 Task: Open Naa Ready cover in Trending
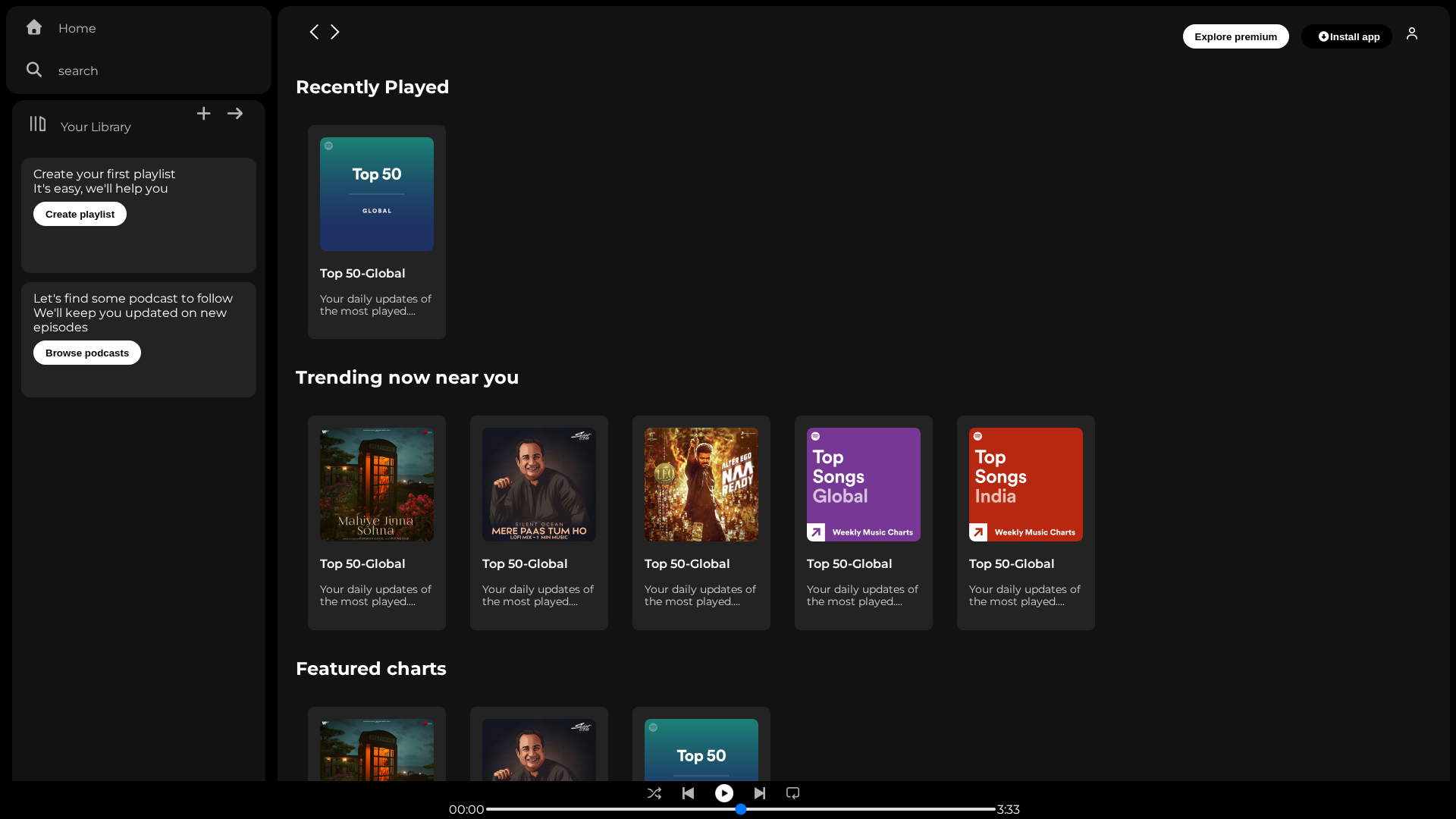[x=701, y=485]
